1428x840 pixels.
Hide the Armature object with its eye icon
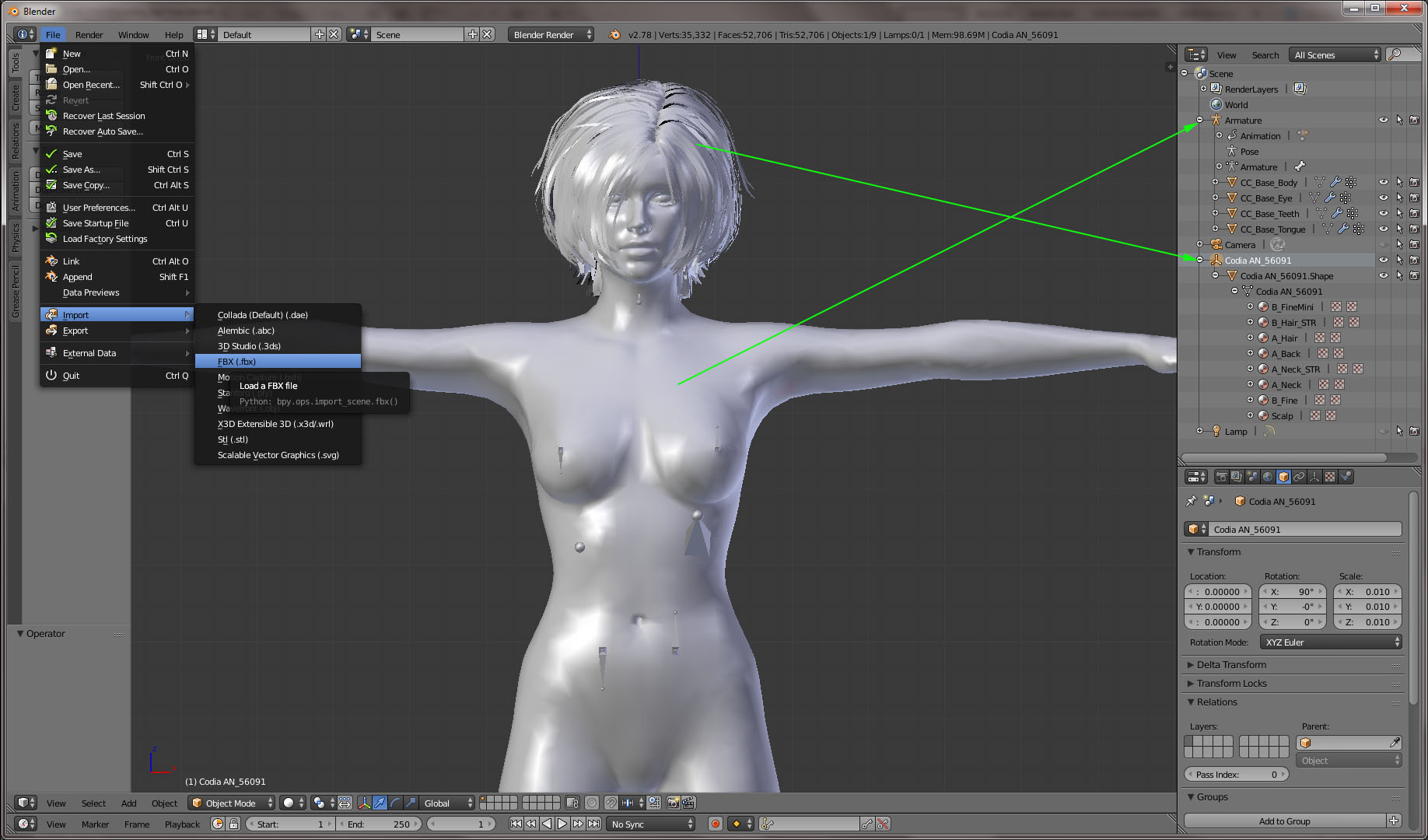(x=1384, y=120)
